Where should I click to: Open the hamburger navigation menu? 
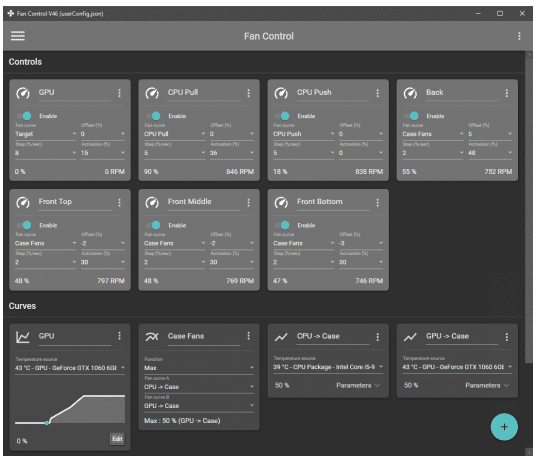tap(18, 36)
